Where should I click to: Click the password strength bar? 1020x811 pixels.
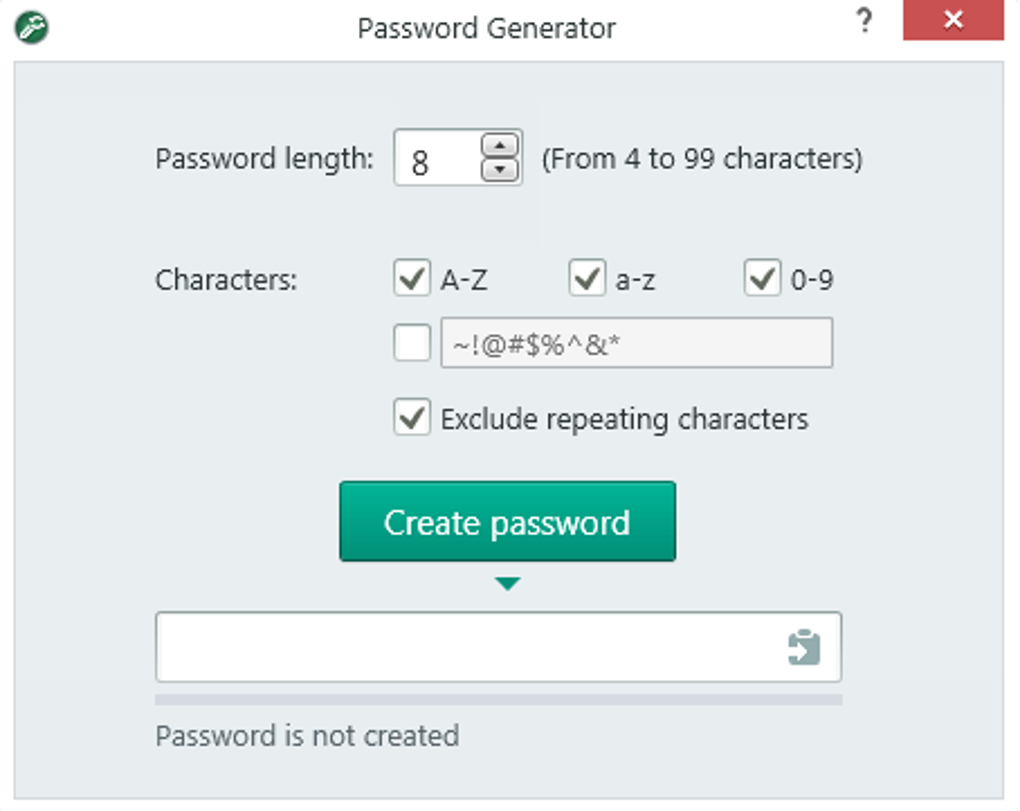[498, 699]
